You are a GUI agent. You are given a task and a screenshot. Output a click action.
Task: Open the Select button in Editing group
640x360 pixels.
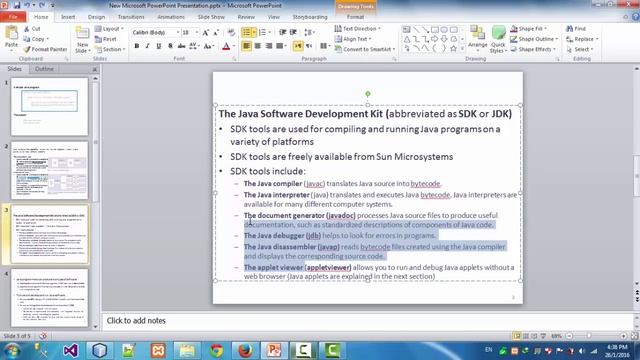pos(580,49)
